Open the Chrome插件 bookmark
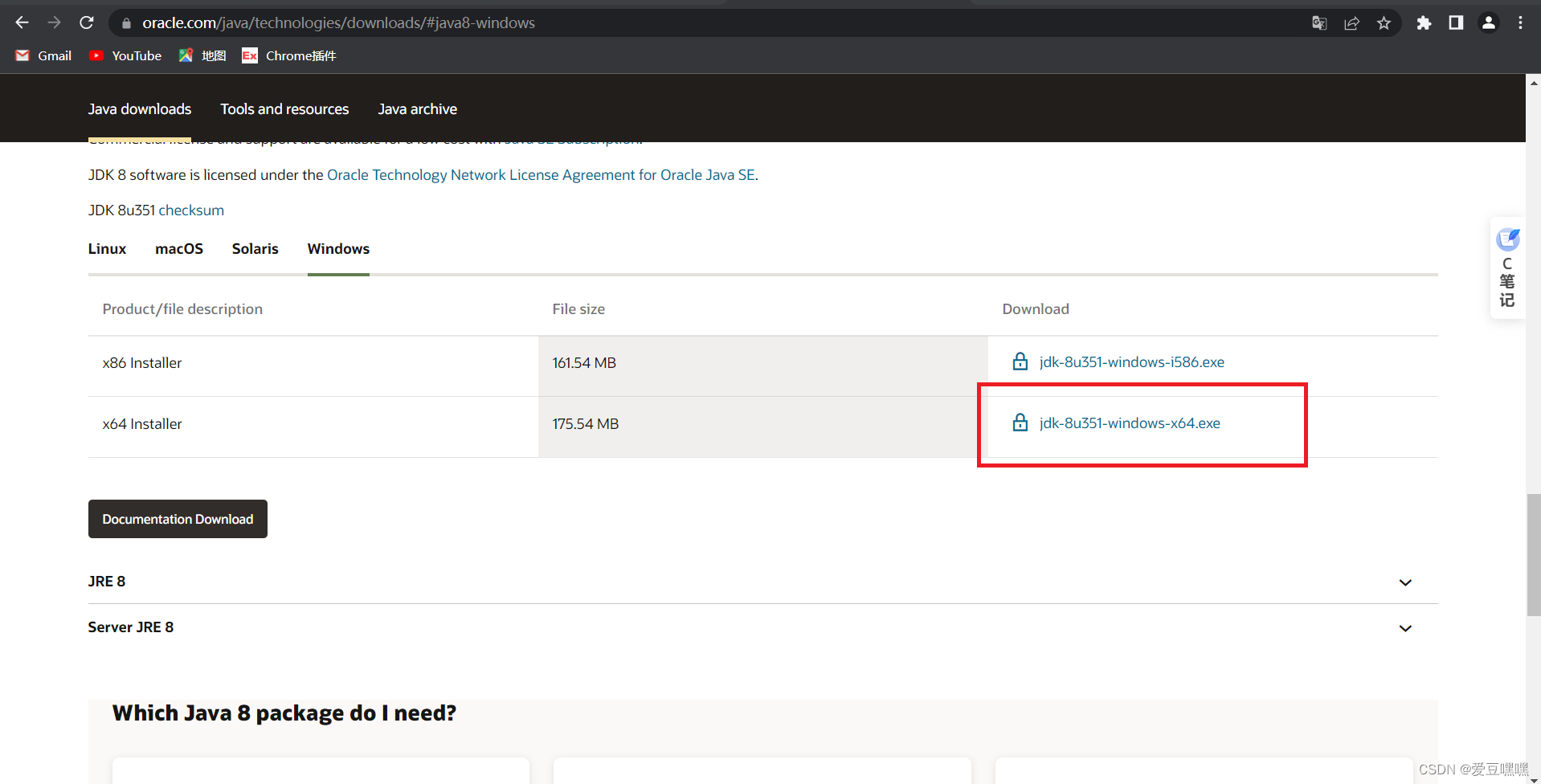Viewport: 1541px width, 784px height. click(x=289, y=55)
